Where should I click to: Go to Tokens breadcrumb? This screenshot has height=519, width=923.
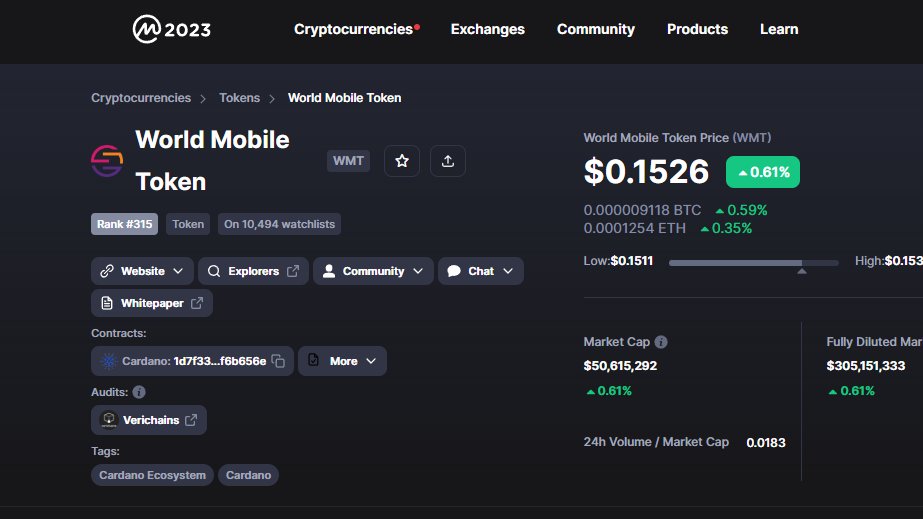240,98
